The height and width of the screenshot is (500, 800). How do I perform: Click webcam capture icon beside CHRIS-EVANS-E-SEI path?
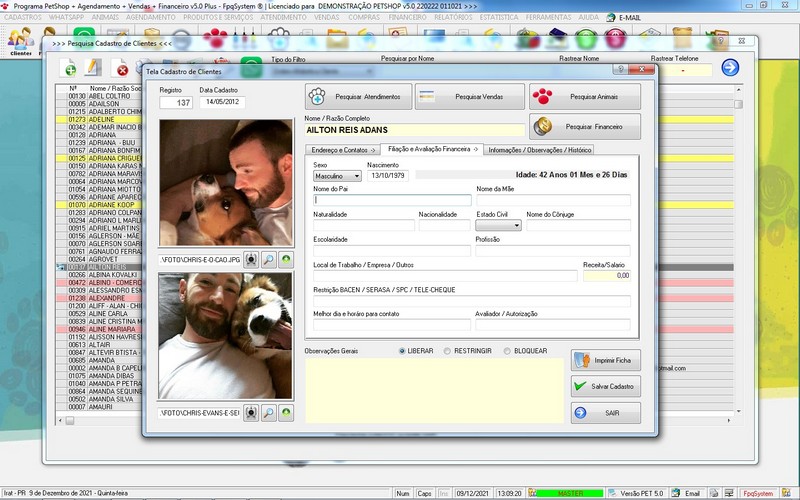point(251,413)
